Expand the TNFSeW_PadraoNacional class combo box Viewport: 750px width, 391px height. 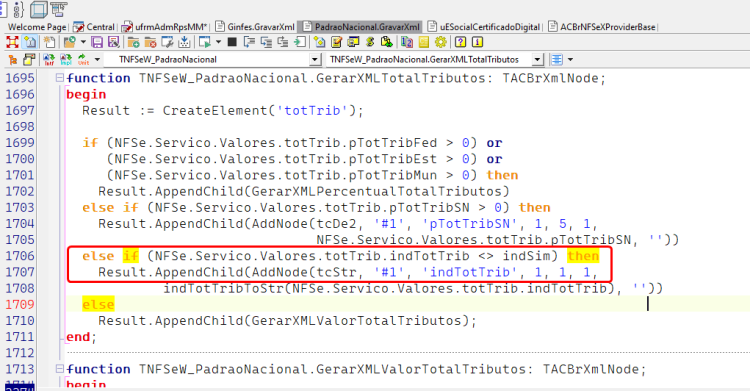(x=315, y=59)
